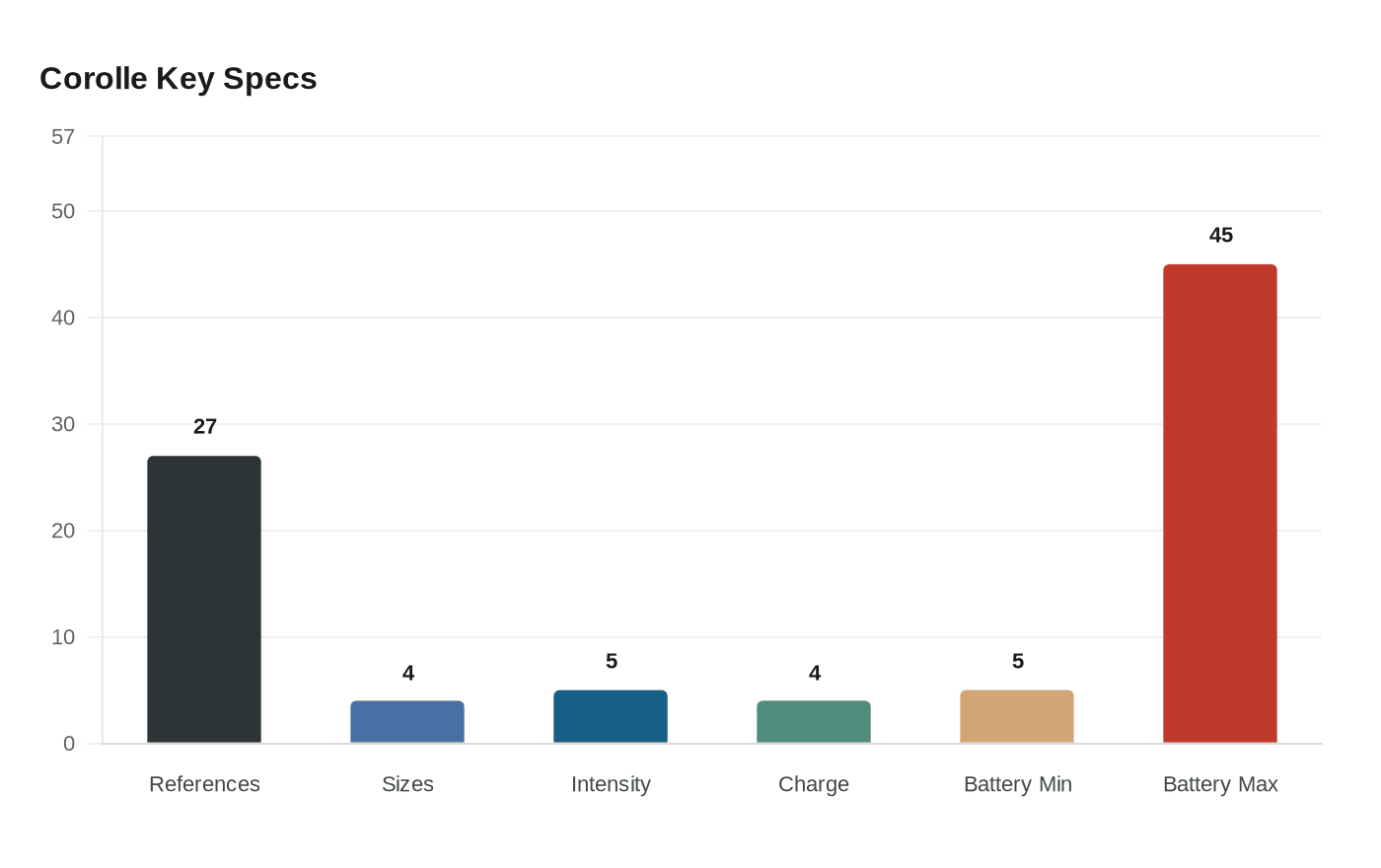Select the value 4 above the Charge bar
The width and height of the screenshot is (1381, 868).
pos(815,674)
